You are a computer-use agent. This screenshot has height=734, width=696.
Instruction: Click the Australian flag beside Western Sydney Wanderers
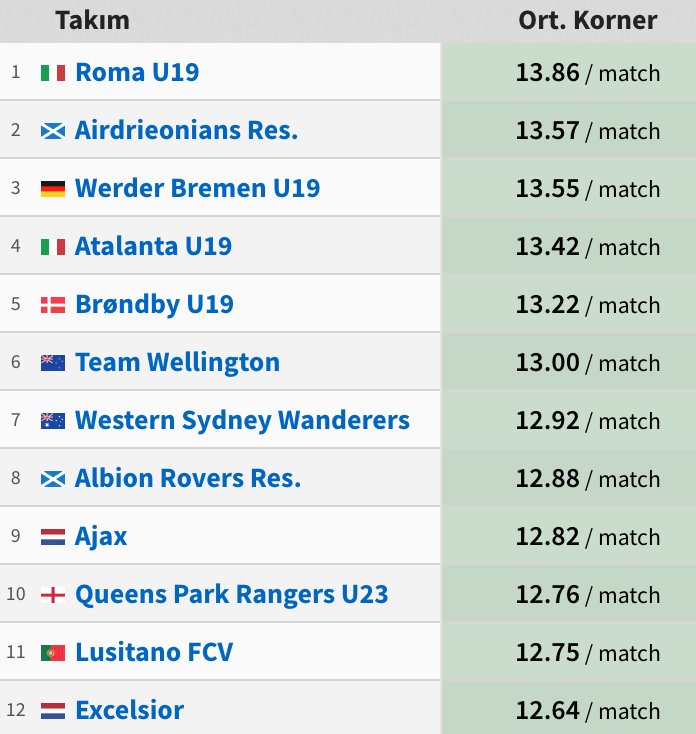point(53,421)
